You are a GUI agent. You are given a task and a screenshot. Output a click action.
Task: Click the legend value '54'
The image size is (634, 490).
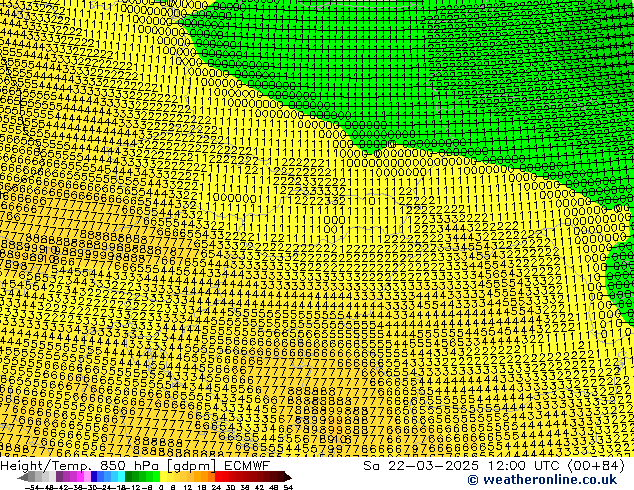coord(287,487)
